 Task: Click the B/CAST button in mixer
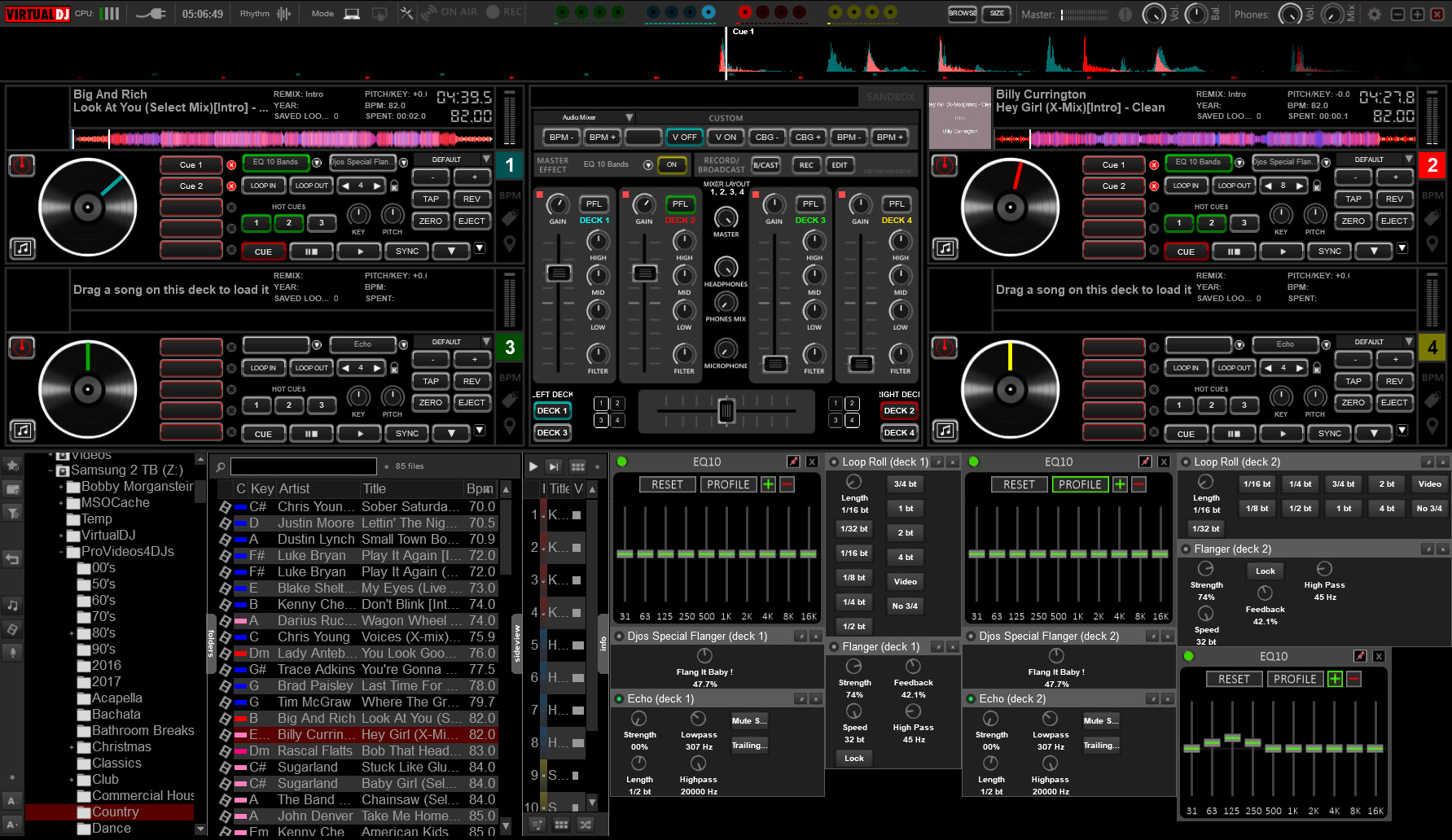tap(765, 164)
